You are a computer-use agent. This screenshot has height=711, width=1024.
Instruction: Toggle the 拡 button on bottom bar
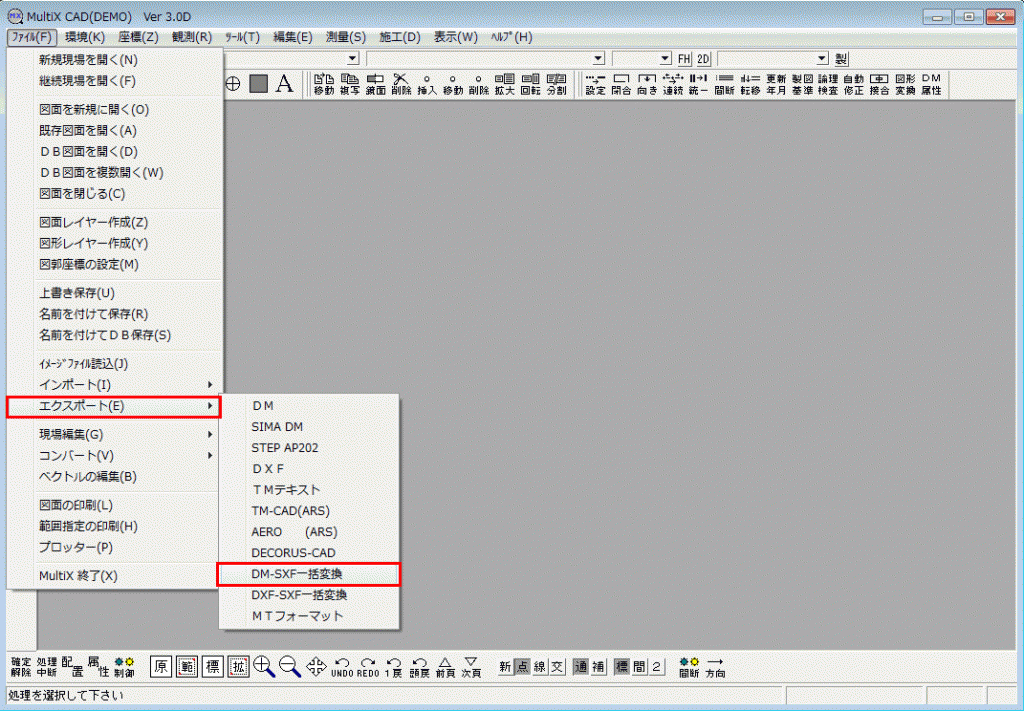238,666
